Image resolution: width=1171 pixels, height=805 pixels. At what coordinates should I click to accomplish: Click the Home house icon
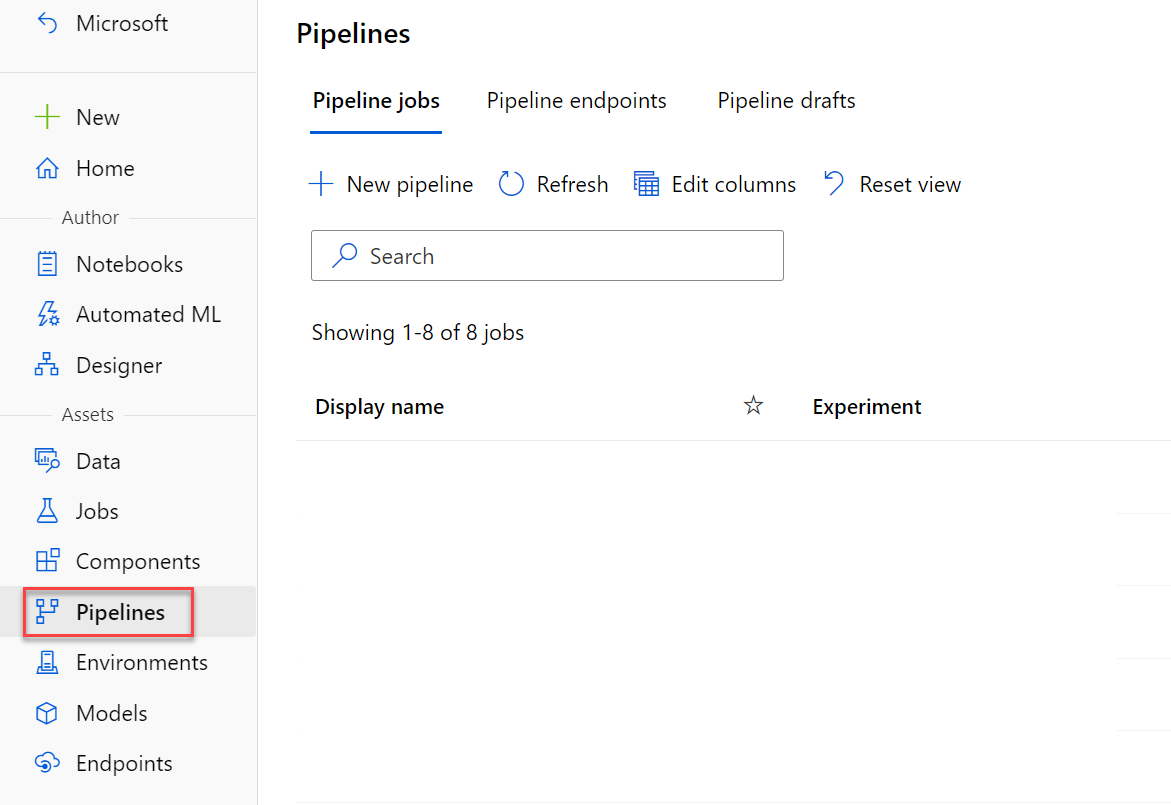click(x=47, y=168)
